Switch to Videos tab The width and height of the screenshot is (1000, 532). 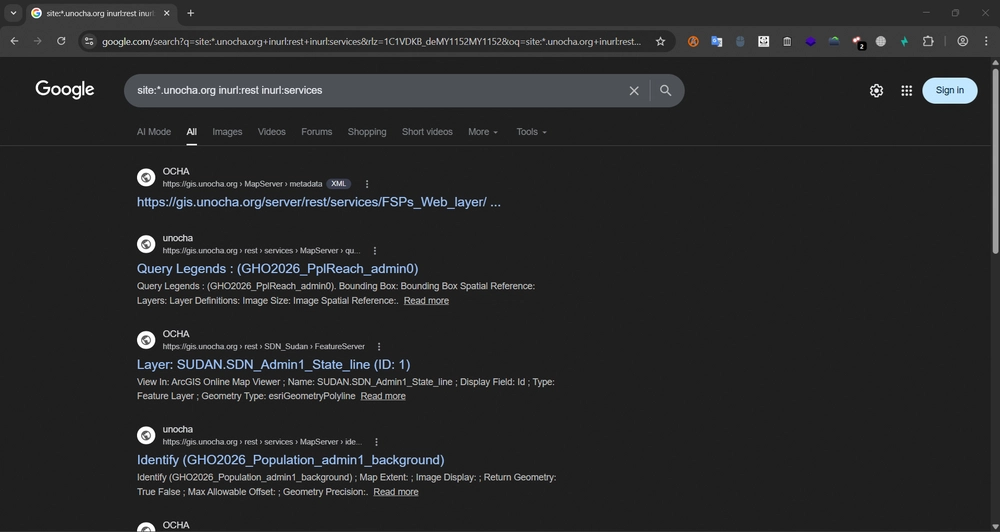point(272,131)
